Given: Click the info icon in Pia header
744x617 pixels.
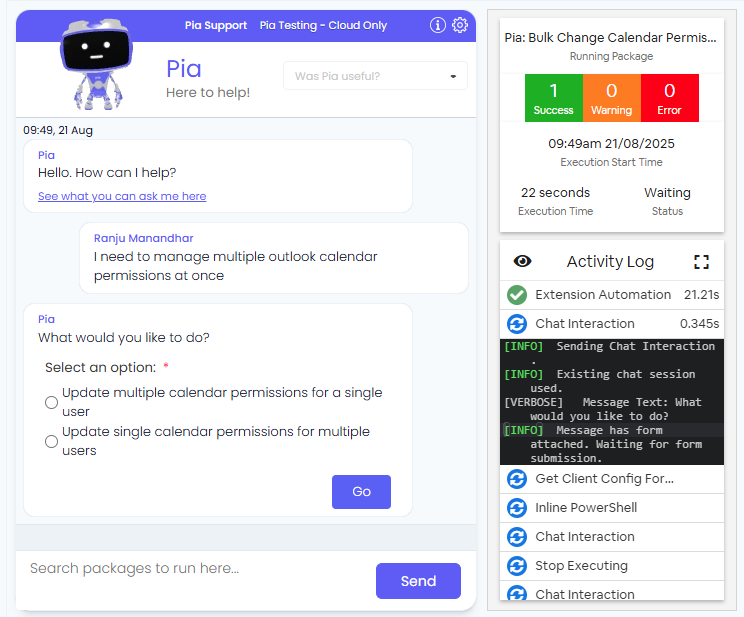Looking at the screenshot, I should (437, 25).
